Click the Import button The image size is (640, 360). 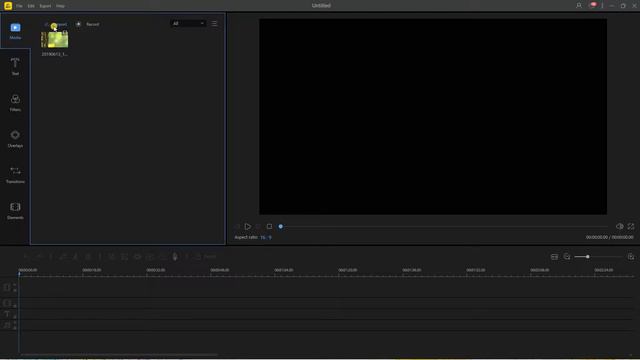56,24
